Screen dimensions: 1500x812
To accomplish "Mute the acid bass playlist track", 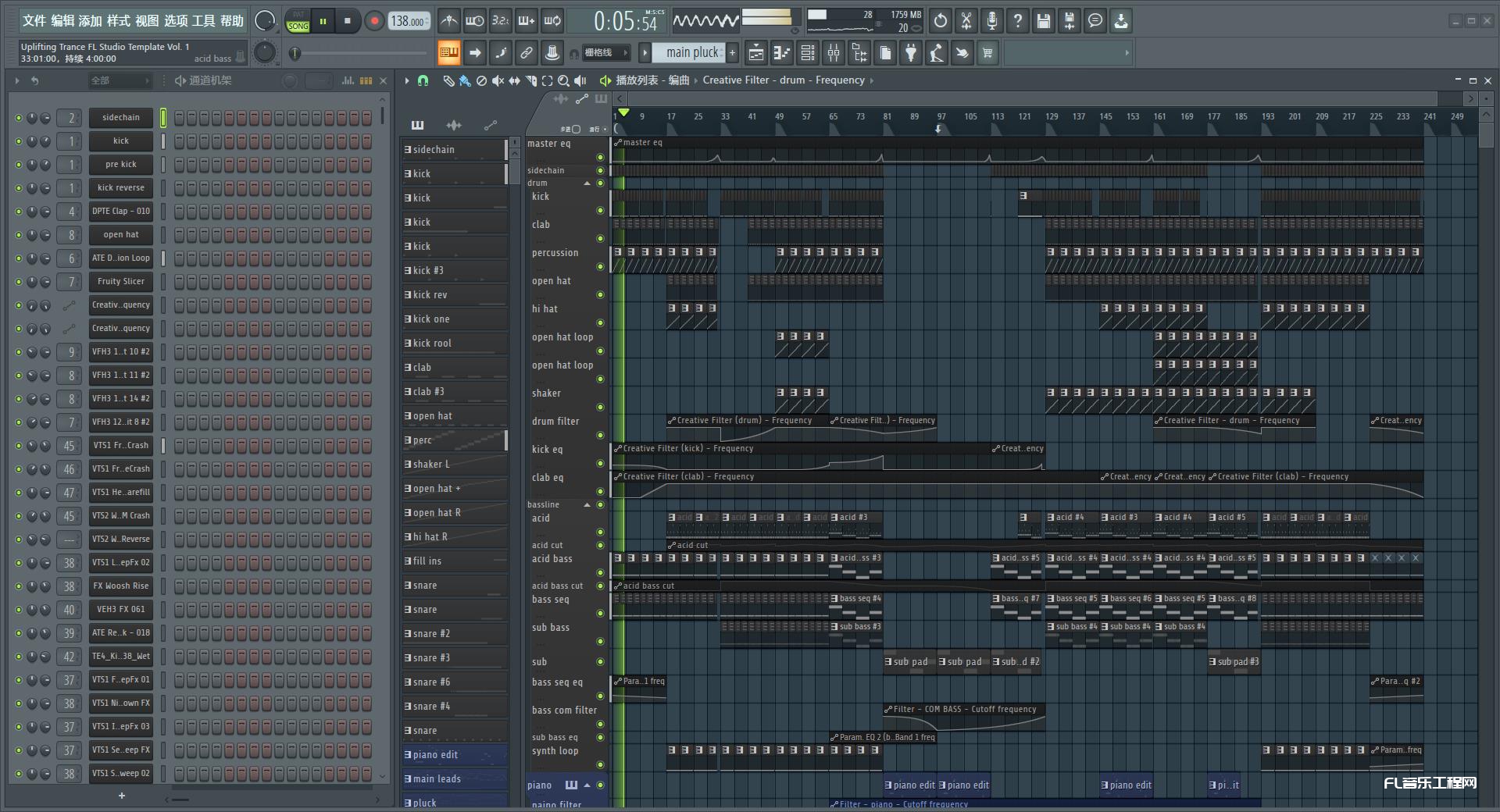I will (x=601, y=572).
